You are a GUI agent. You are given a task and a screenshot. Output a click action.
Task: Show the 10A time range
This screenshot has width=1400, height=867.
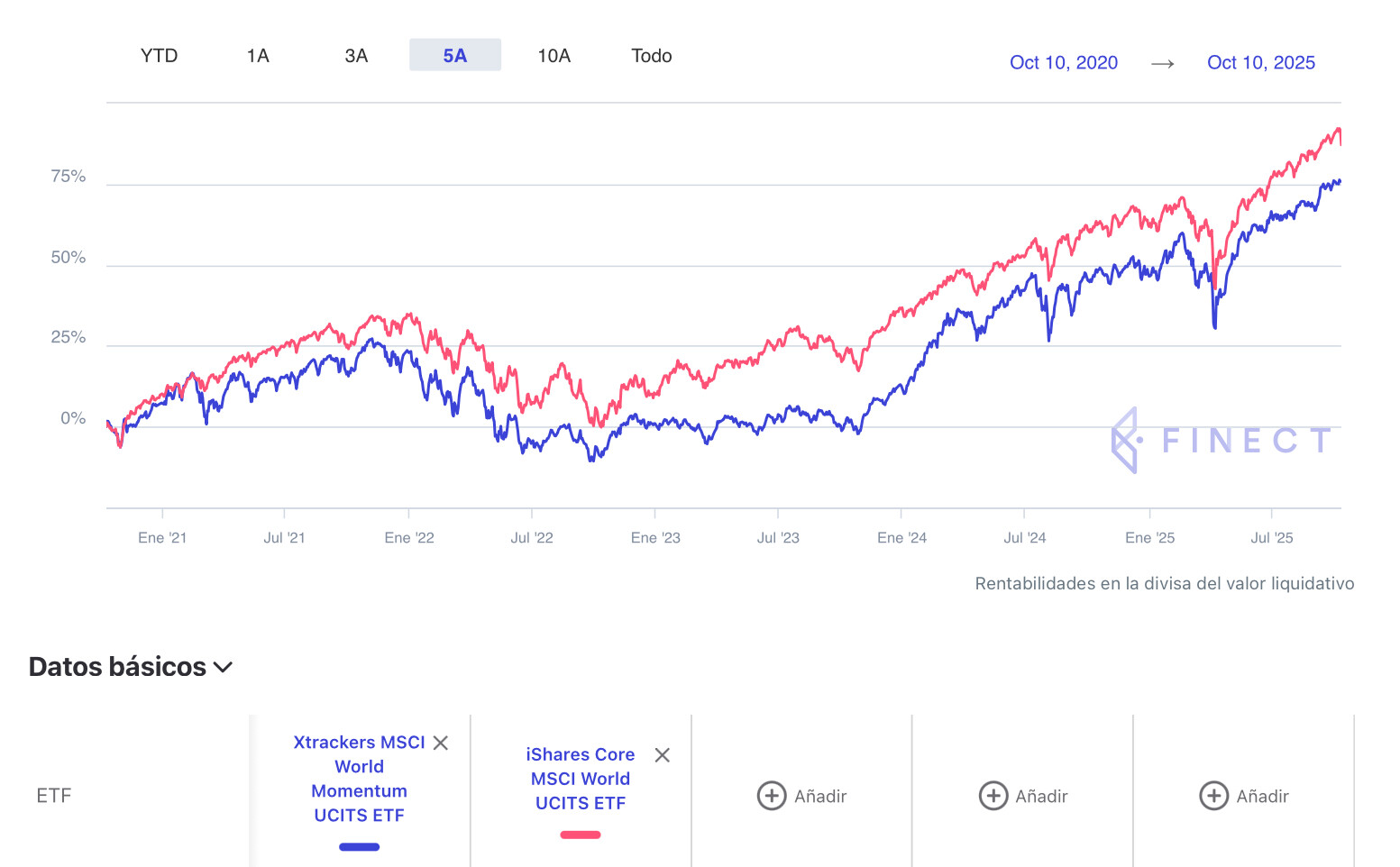tap(554, 56)
